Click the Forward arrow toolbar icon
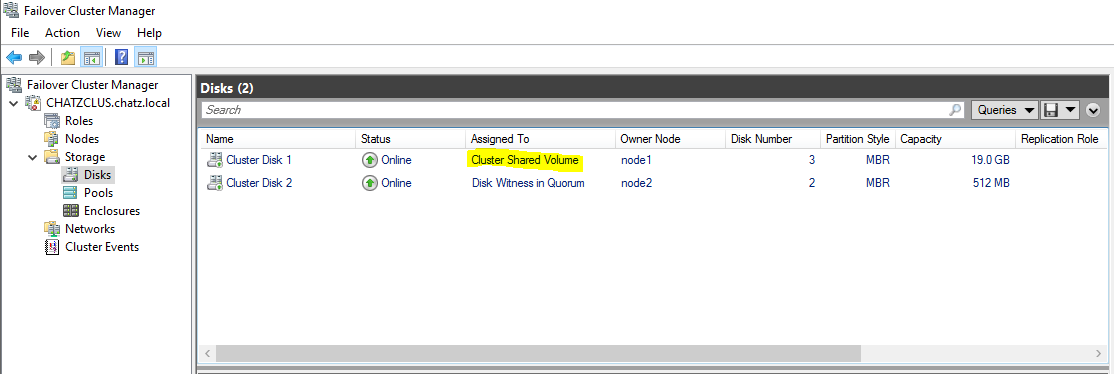This screenshot has height=374, width=1114. [x=36, y=57]
